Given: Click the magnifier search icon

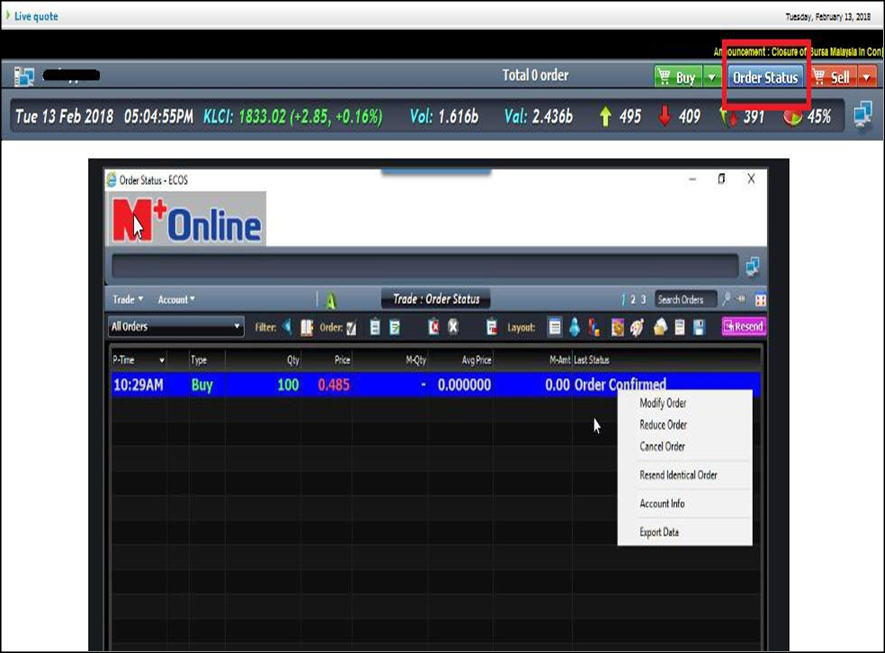Looking at the screenshot, I should [x=727, y=299].
